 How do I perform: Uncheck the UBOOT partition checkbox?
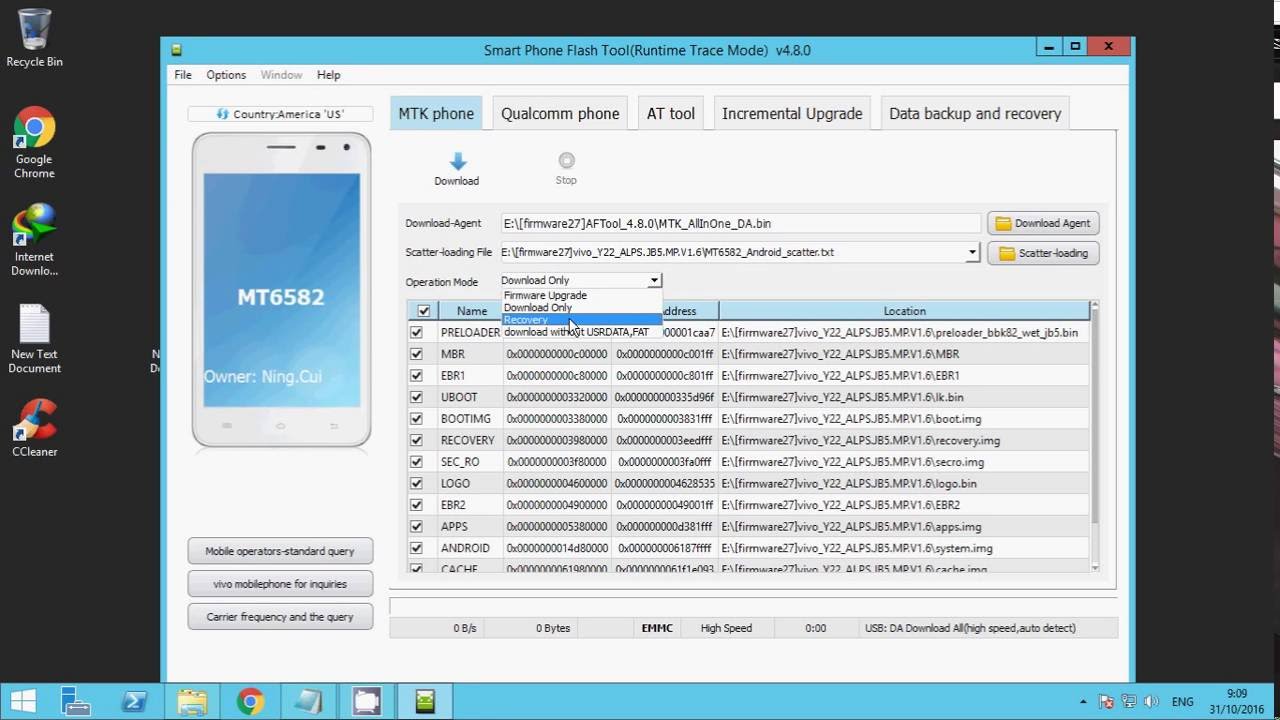416,397
